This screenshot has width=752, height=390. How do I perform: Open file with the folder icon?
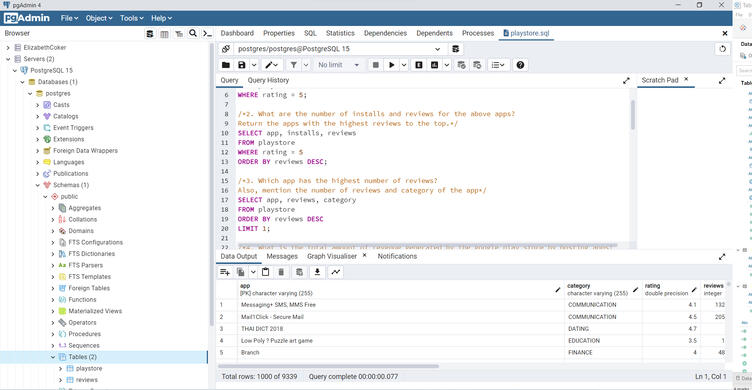point(226,65)
